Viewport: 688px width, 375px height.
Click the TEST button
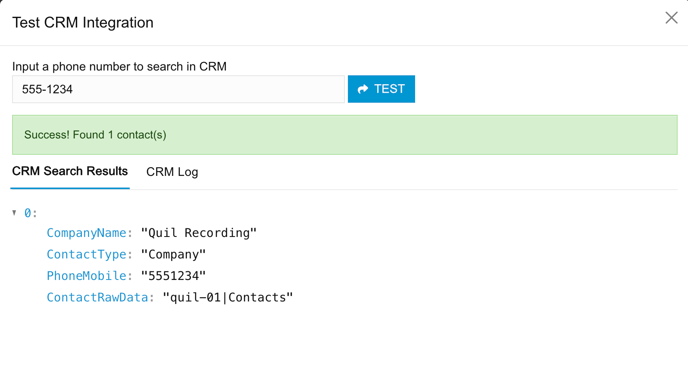coord(381,89)
